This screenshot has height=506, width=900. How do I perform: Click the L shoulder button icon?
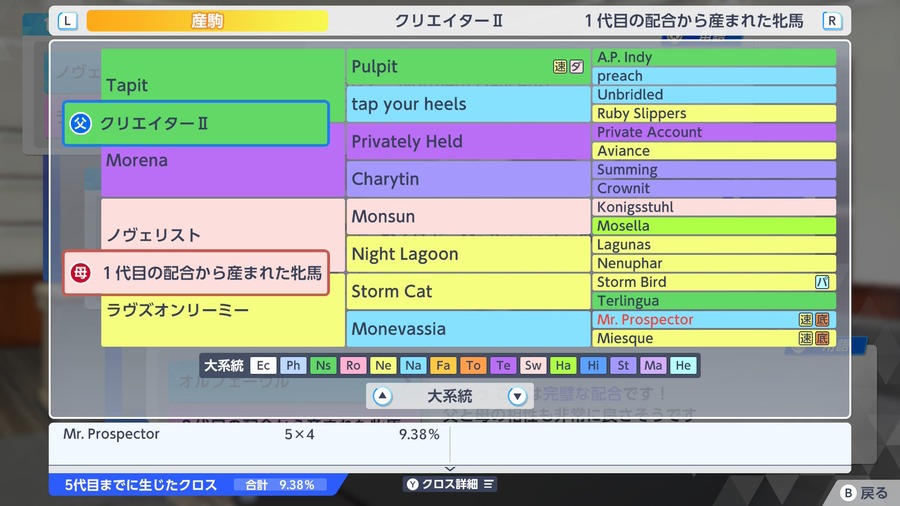[x=68, y=21]
